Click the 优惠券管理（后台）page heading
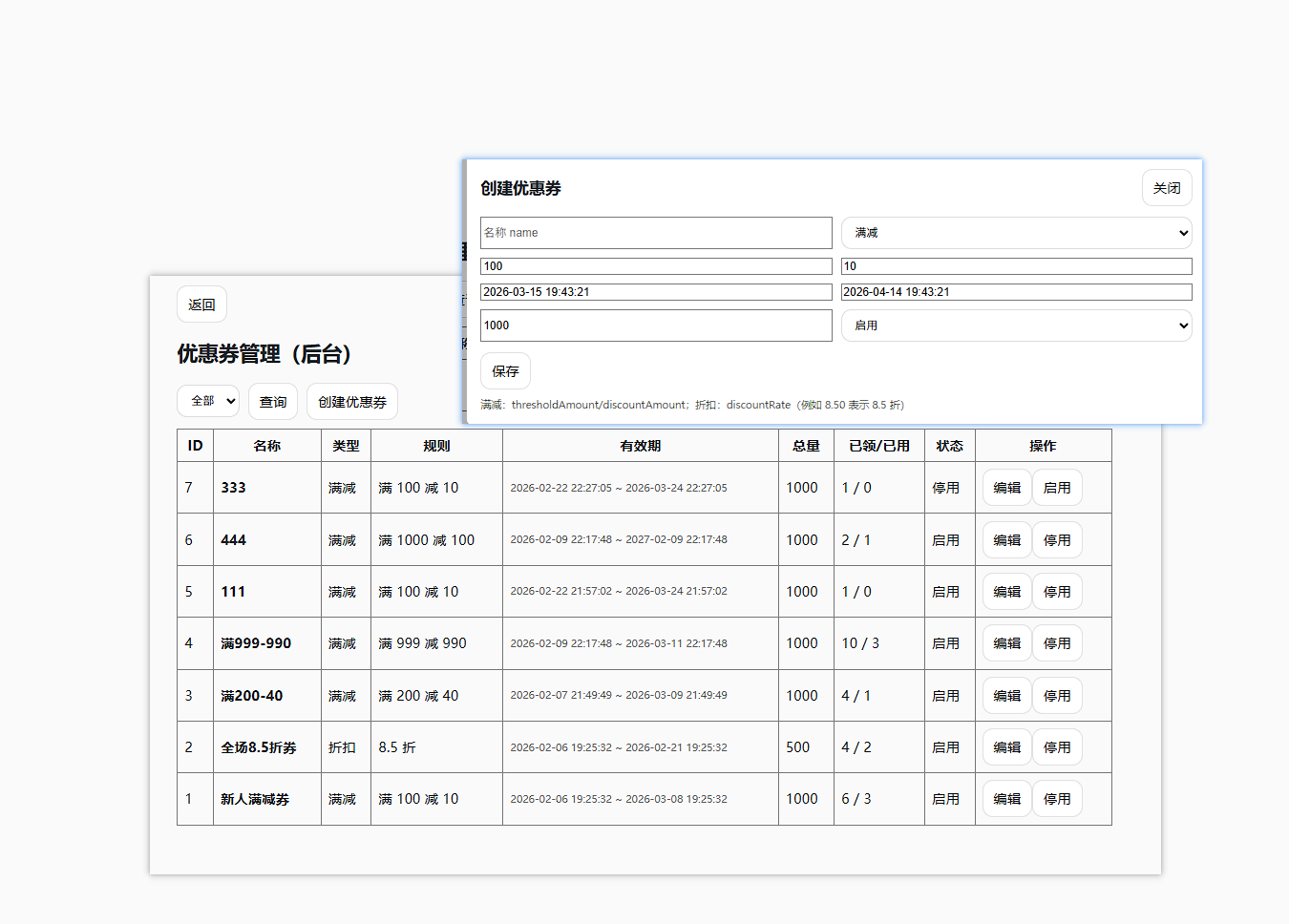 (269, 354)
